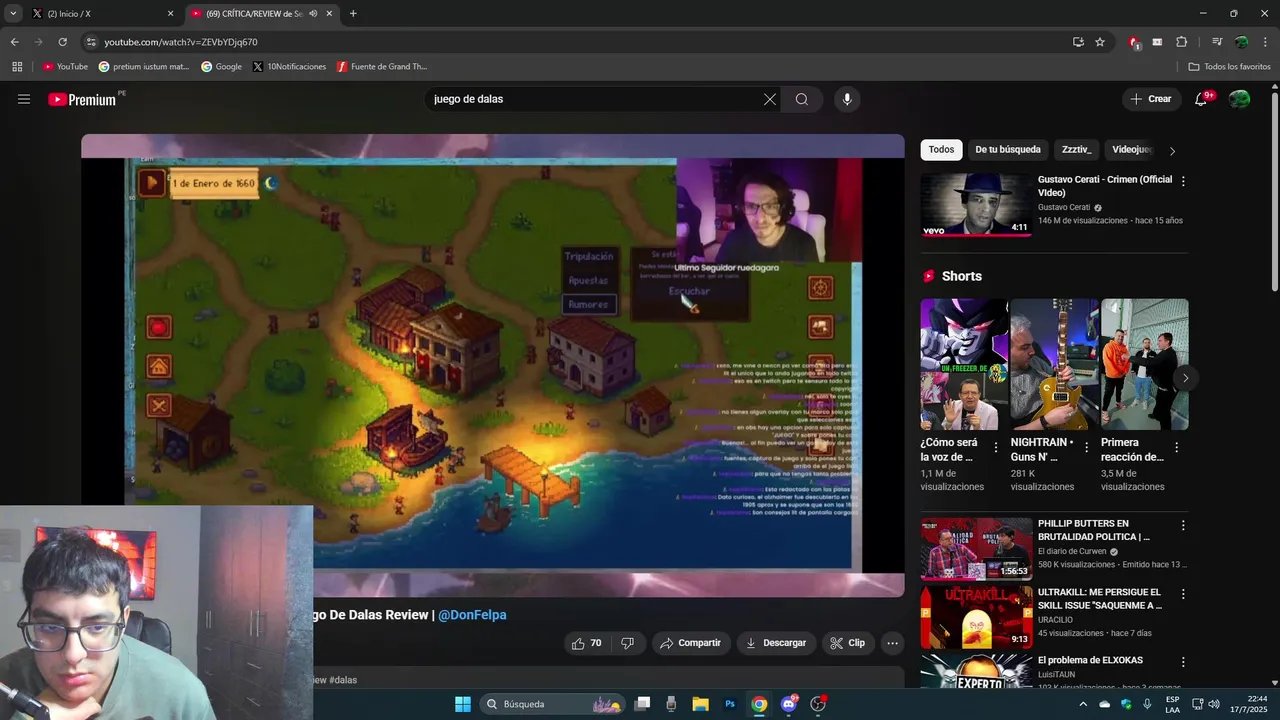Viewport: 1280px width, 720px height.
Task: Click the browser address bar URL
Action: click(x=181, y=42)
